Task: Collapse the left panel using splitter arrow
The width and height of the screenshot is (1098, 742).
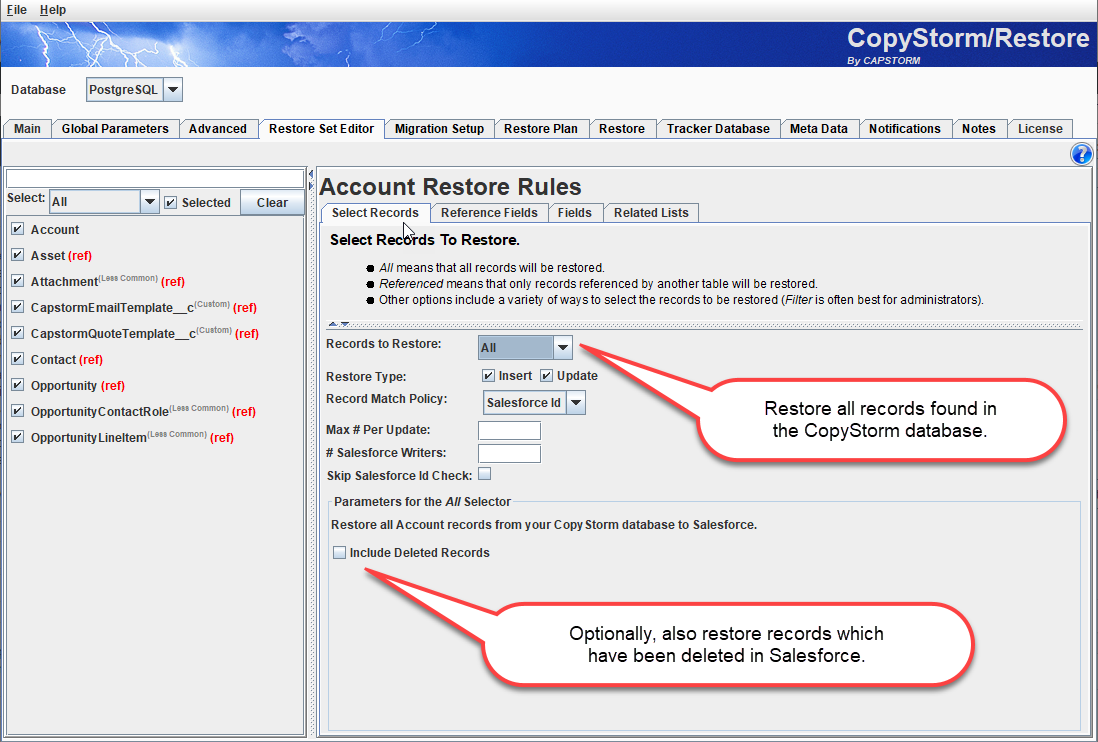Action: point(310,174)
